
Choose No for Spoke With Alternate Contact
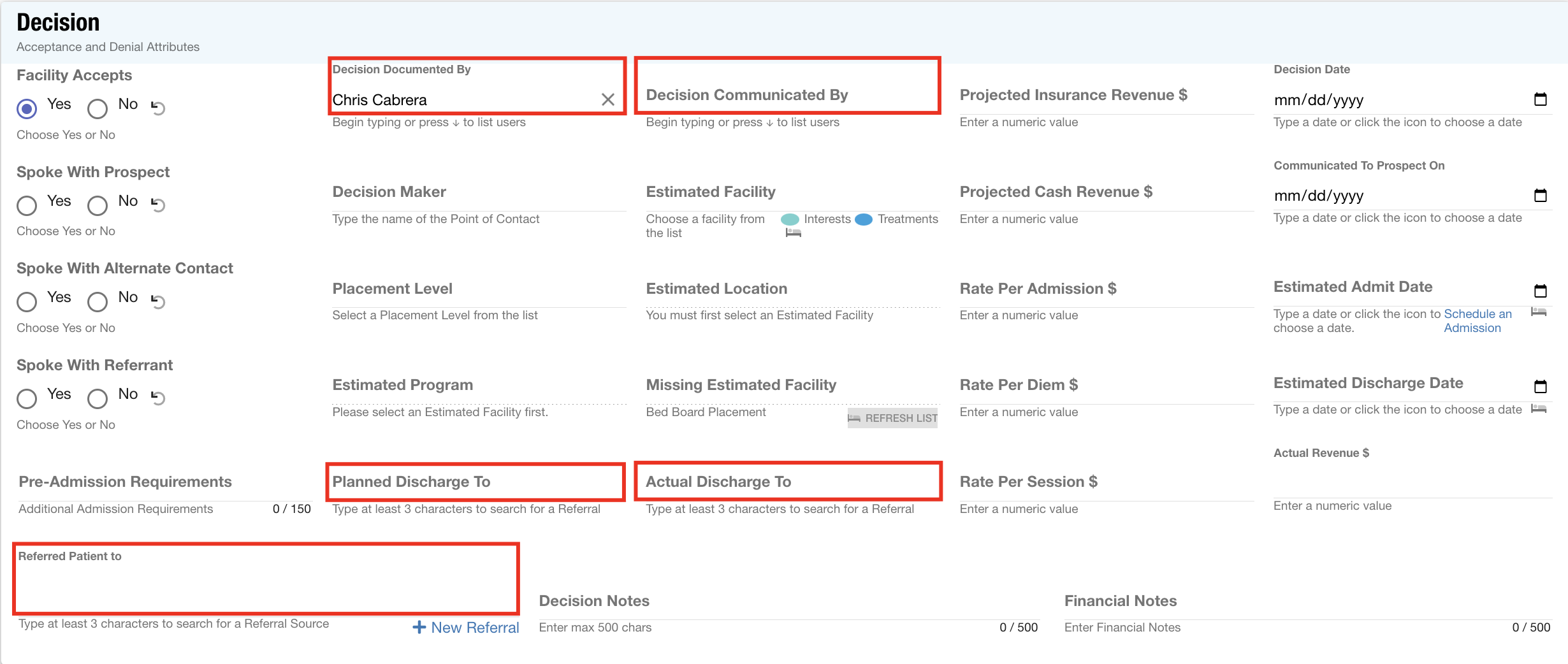pyautogui.click(x=98, y=301)
